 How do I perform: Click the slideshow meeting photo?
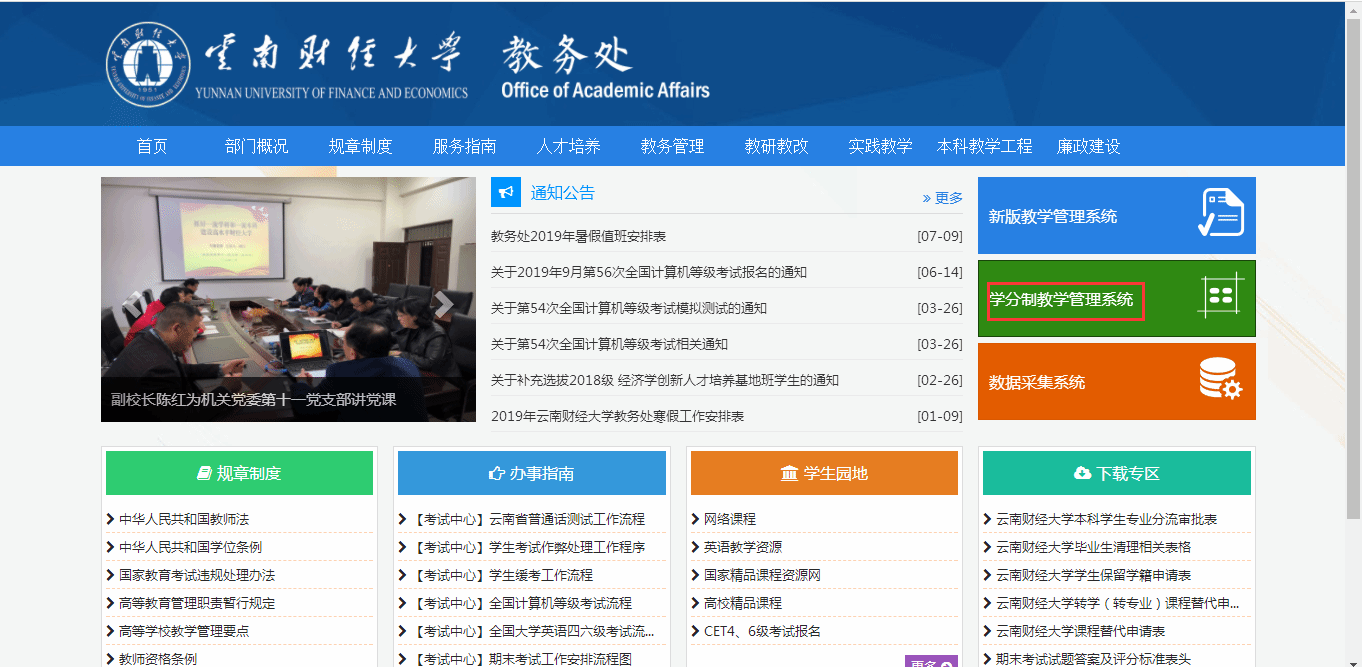(288, 280)
